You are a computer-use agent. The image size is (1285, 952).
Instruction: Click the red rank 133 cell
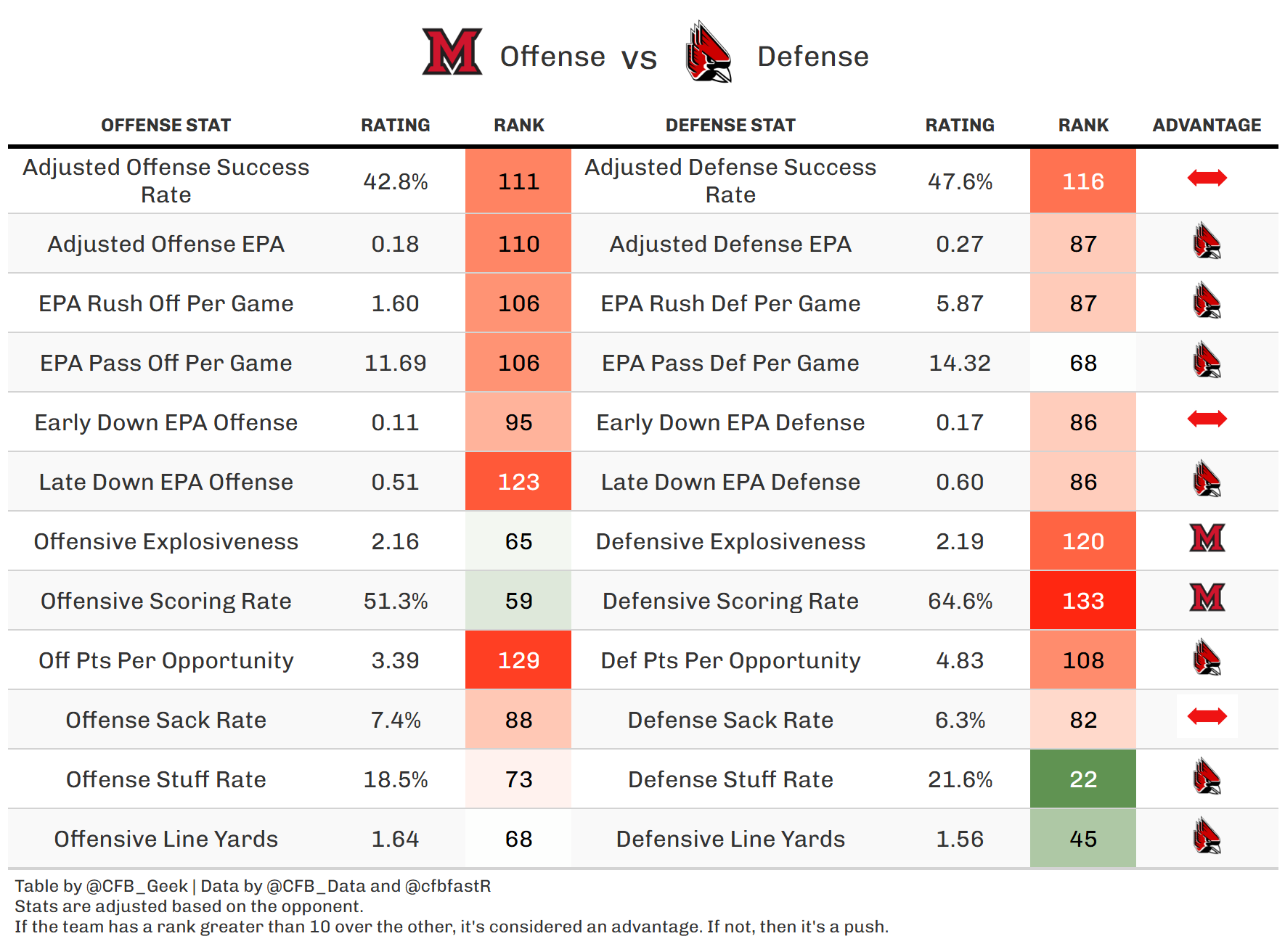point(1082,601)
